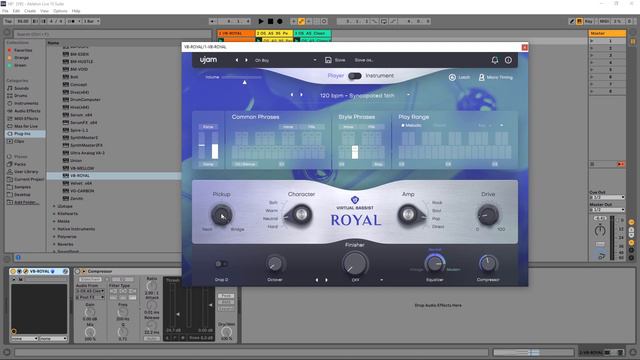Open the info icon in UJAM header

click(508, 60)
